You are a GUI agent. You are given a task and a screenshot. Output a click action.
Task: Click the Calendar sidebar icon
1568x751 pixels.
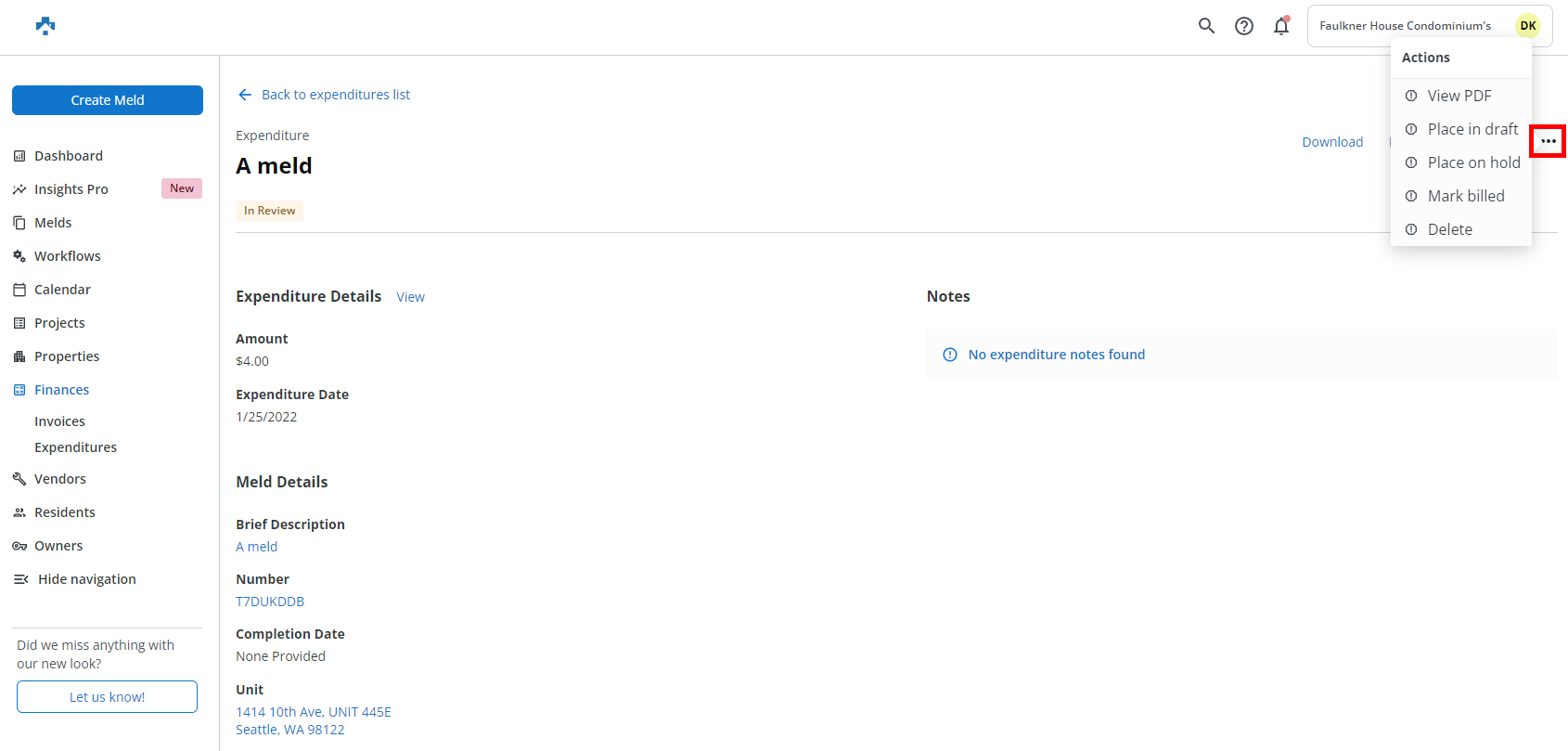click(x=19, y=290)
